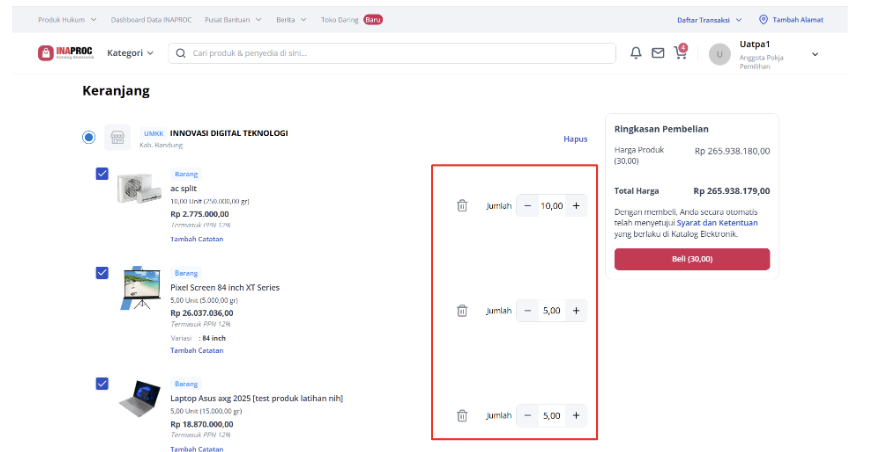Increase ac split quantity with plus
This screenshot has width=886, height=452.
[576, 206]
